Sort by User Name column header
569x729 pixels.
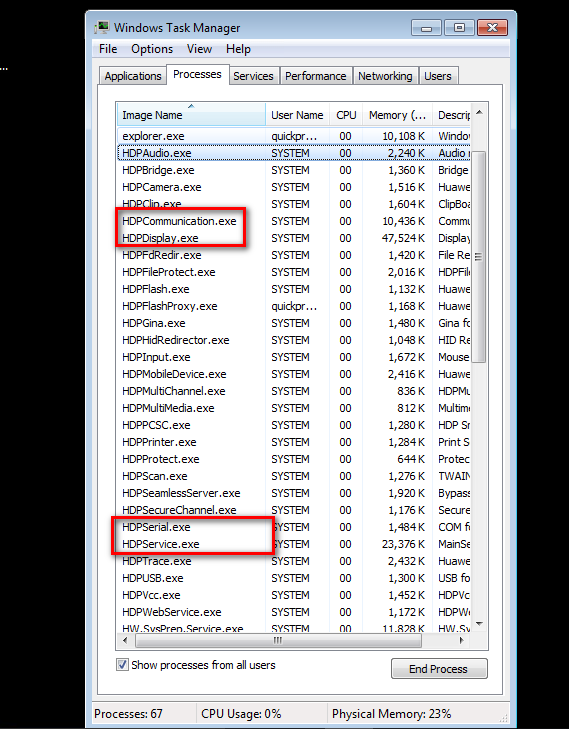298,115
